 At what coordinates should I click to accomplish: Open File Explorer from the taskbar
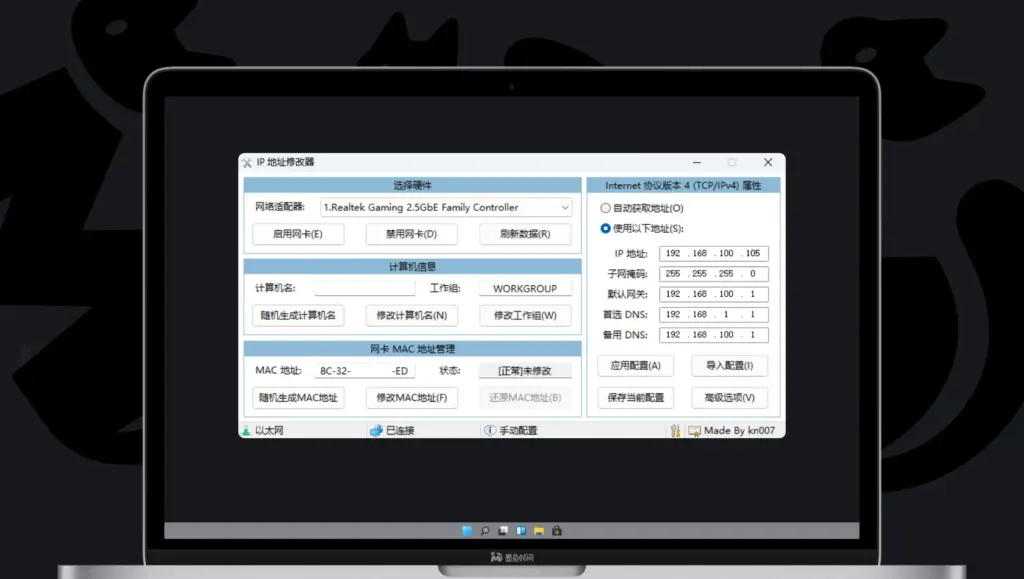pos(539,531)
